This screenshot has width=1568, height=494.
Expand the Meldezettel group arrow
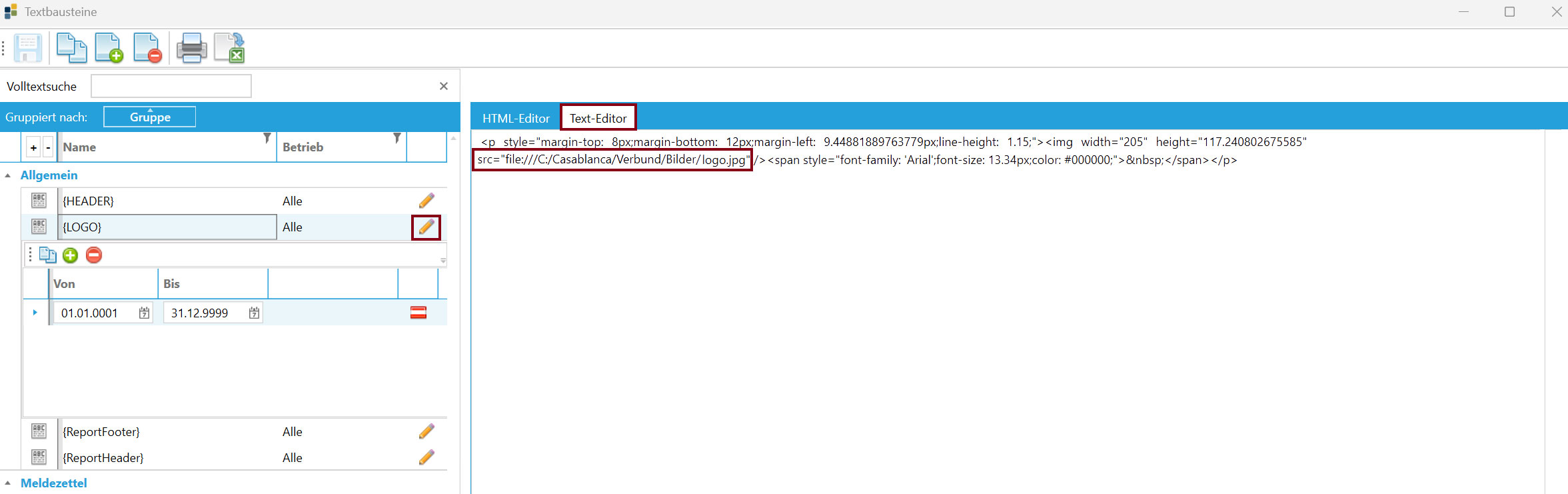(x=8, y=483)
